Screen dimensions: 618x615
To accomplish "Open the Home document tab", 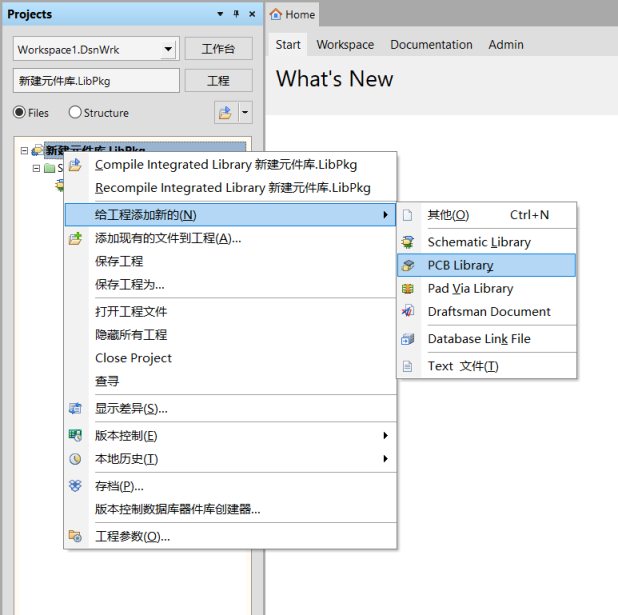I will point(292,14).
